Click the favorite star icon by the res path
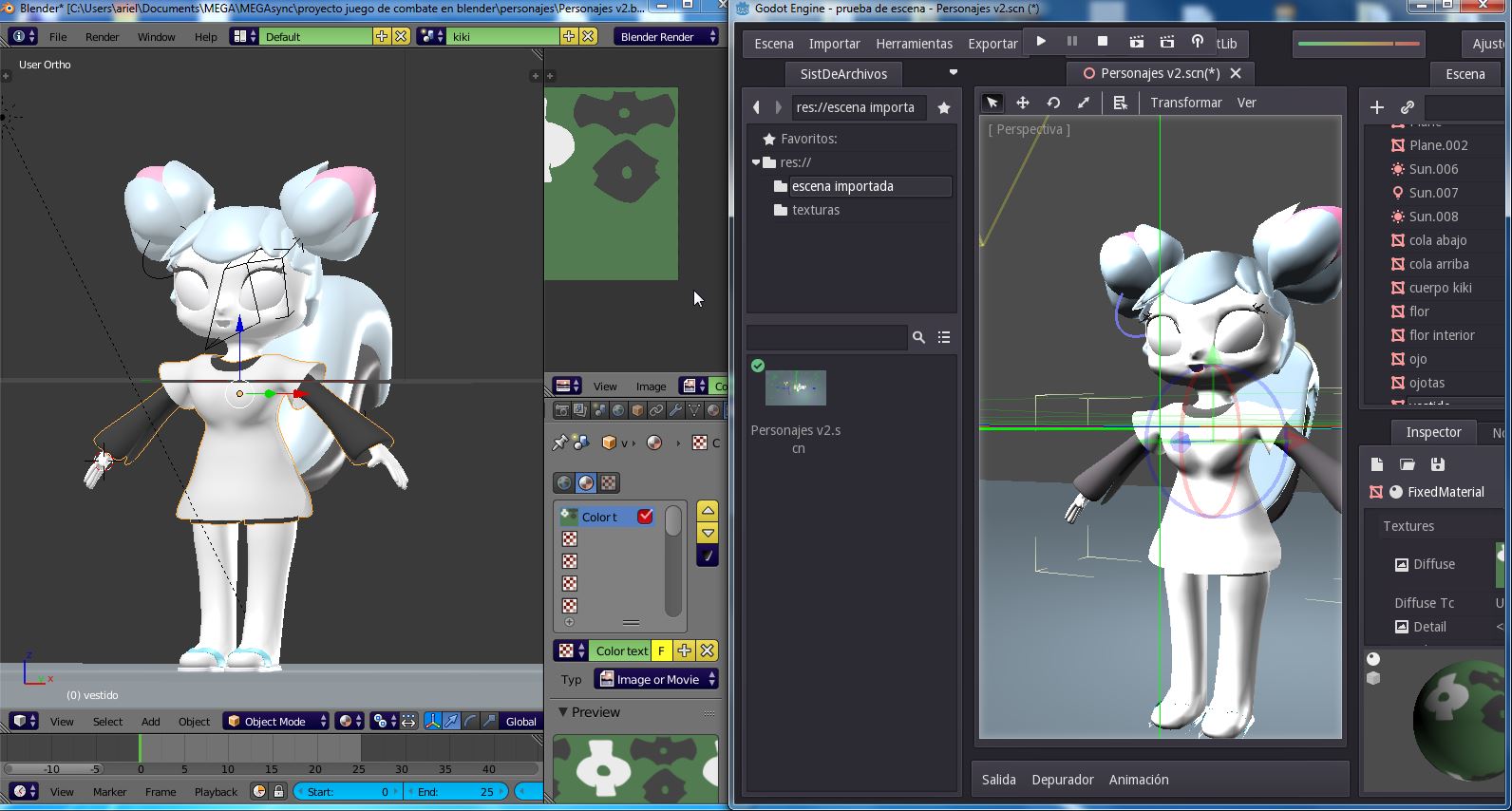The width and height of the screenshot is (1512, 811). pyautogui.click(x=944, y=108)
